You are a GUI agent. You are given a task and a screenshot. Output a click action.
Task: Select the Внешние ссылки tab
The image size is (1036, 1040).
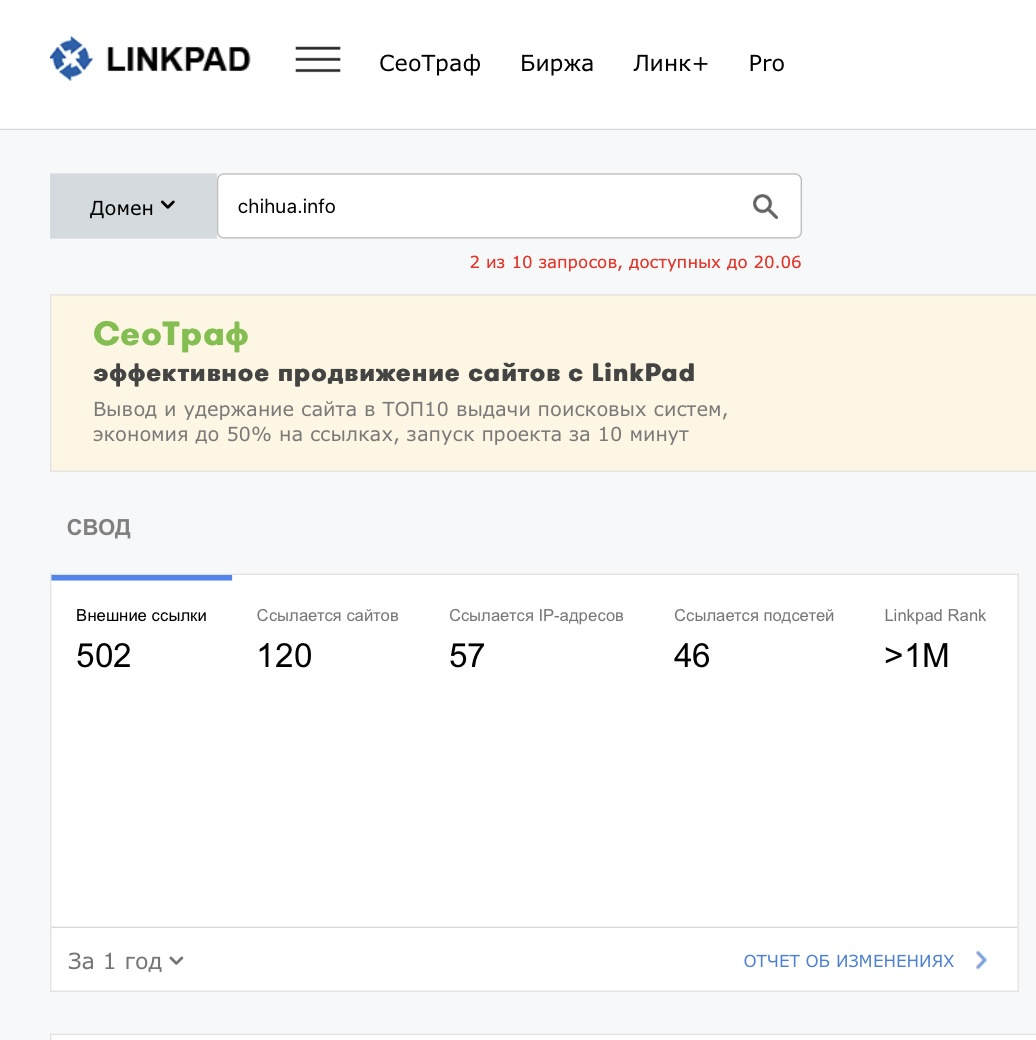(x=141, y=637)
